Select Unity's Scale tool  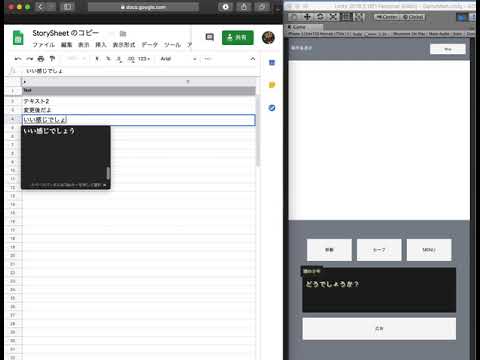pos(333,17)
